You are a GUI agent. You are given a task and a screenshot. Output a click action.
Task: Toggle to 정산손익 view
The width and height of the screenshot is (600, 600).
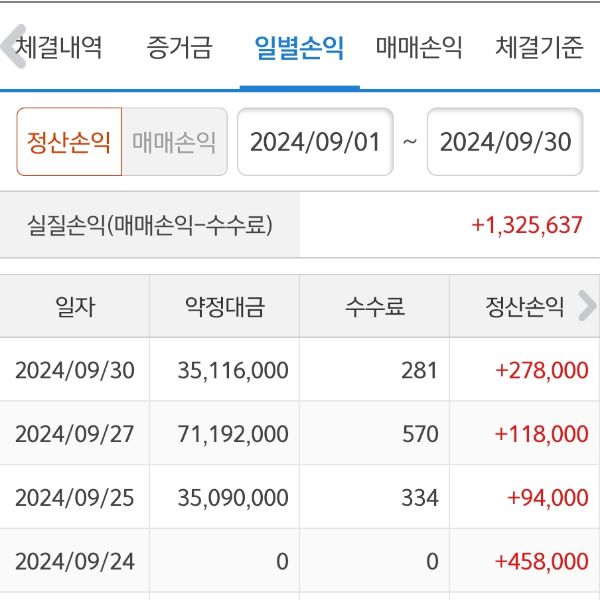tap(69, 142)
